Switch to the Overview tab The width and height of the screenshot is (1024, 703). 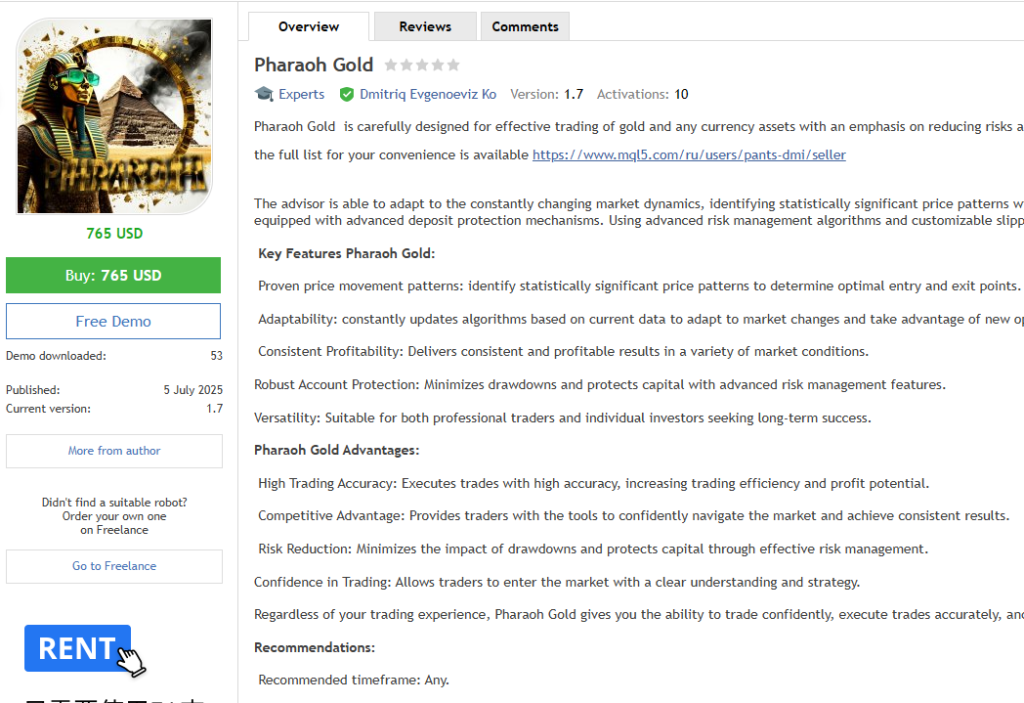pyautogui.click(x=308, y=27)
